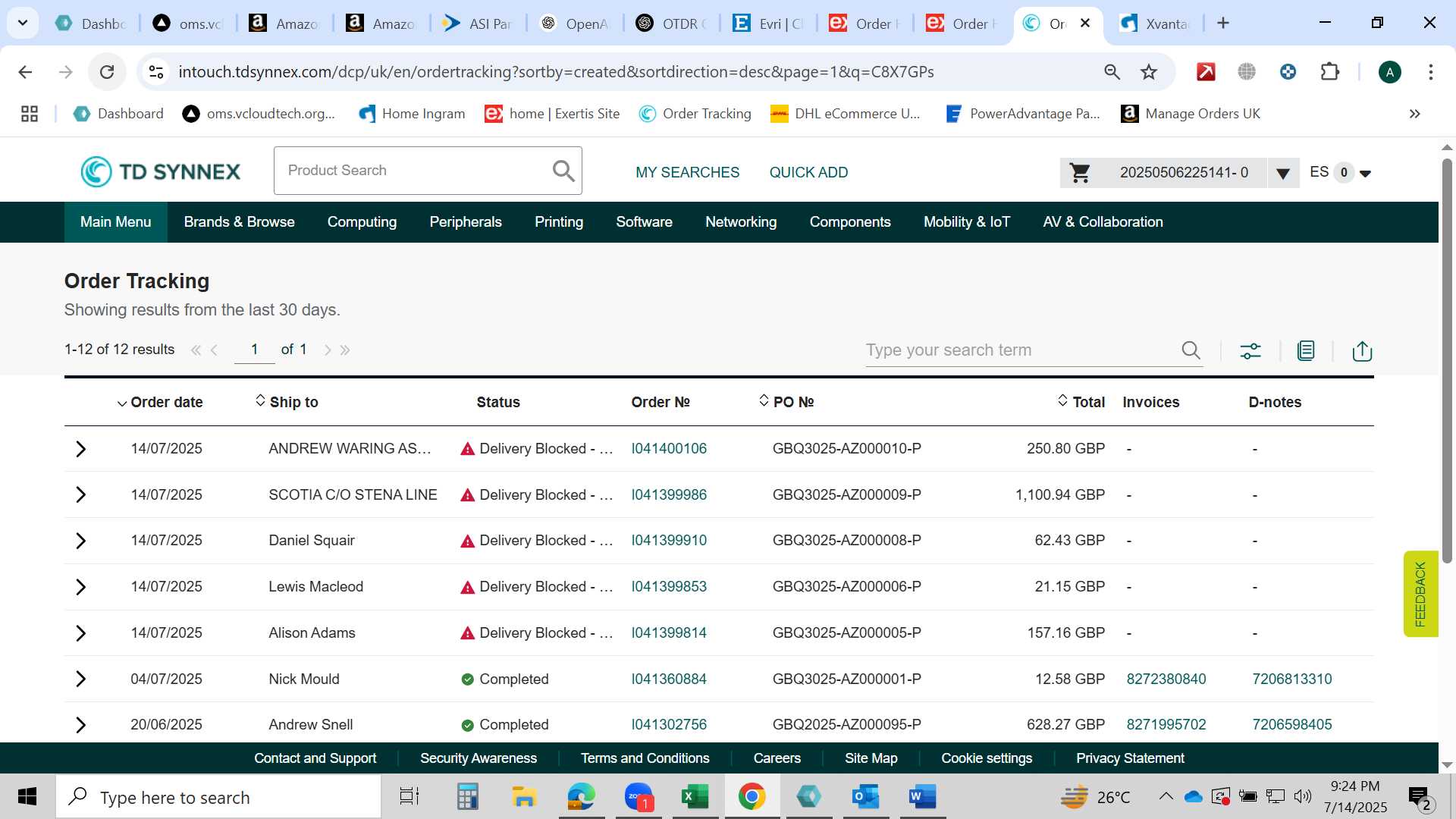Open the Chrome three-dot menu
The height and width of the screenshot is (819, 1456).
point(1431,72)
